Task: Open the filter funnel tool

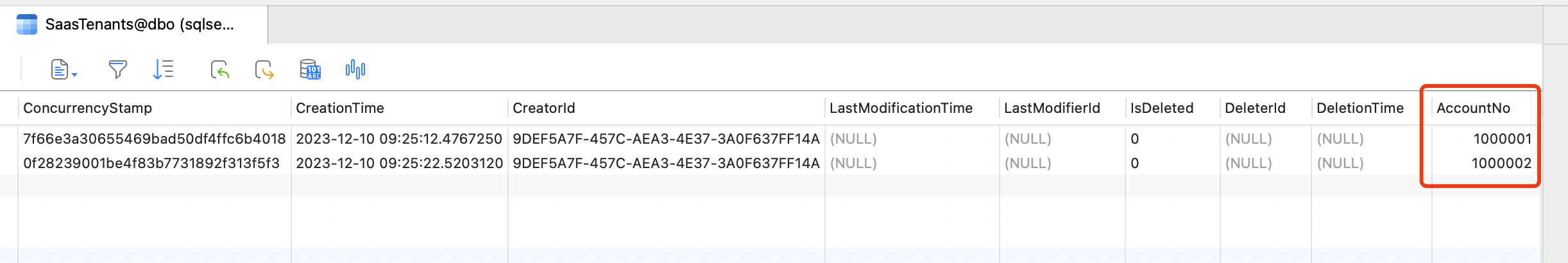Action: [x=117, y=69]
